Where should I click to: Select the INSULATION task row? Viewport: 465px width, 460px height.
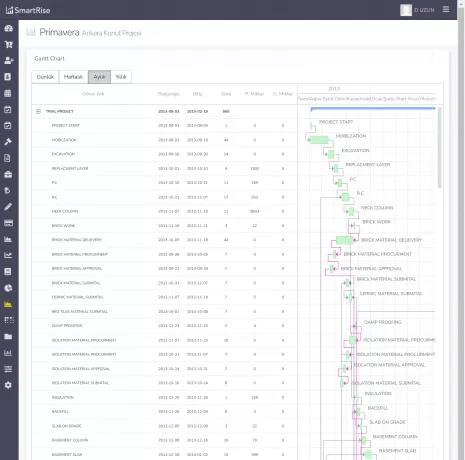point(165,397)
